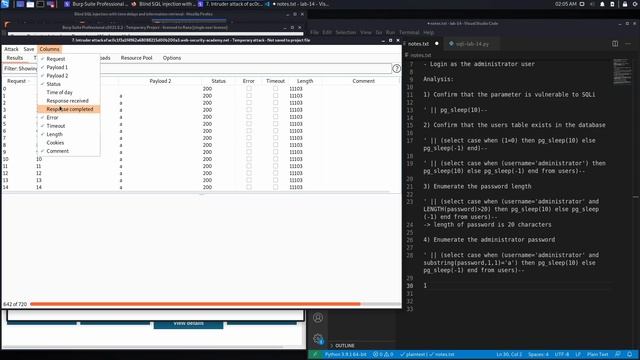Sort results by Request column header
Image resolution: width=640 pixels, height=360 pixels.
point(17,81)
